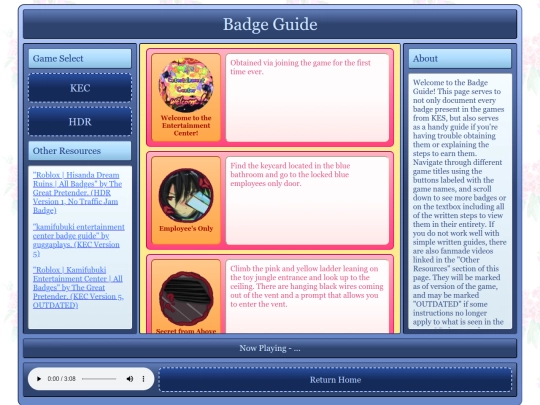The height and width of the screenshot is (405, 540).
Task: Click the 'Employee's Only' badge label
Action: pyautogui.click(x=186, y=228)
